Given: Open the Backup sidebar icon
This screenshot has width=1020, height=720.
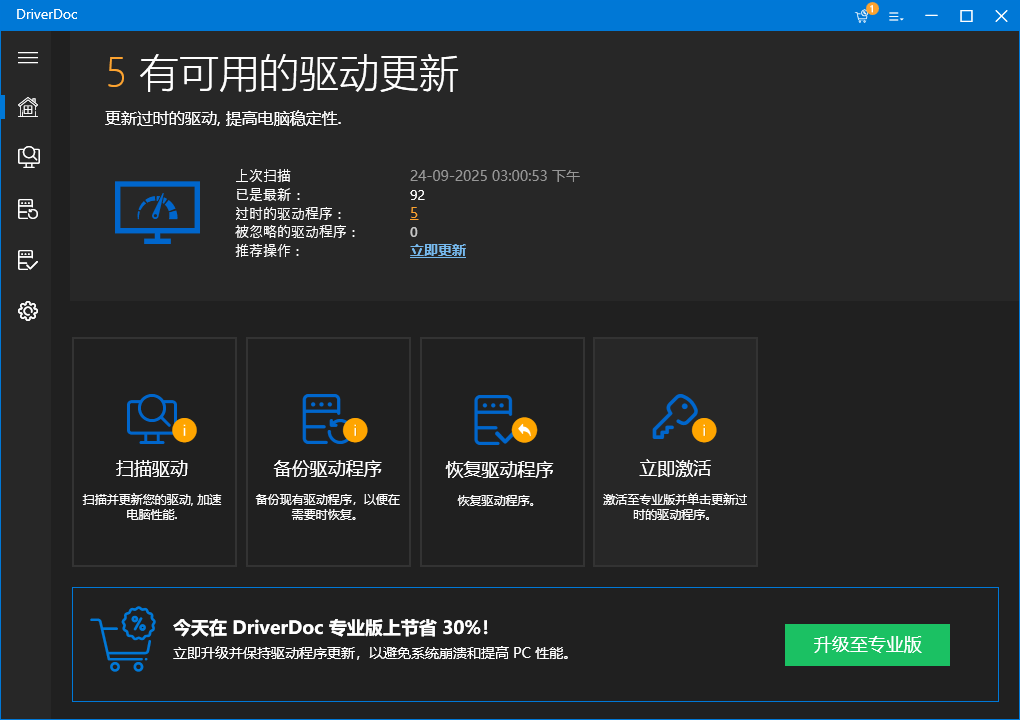Looking at the screenshot, I should (x=28, y=209).
